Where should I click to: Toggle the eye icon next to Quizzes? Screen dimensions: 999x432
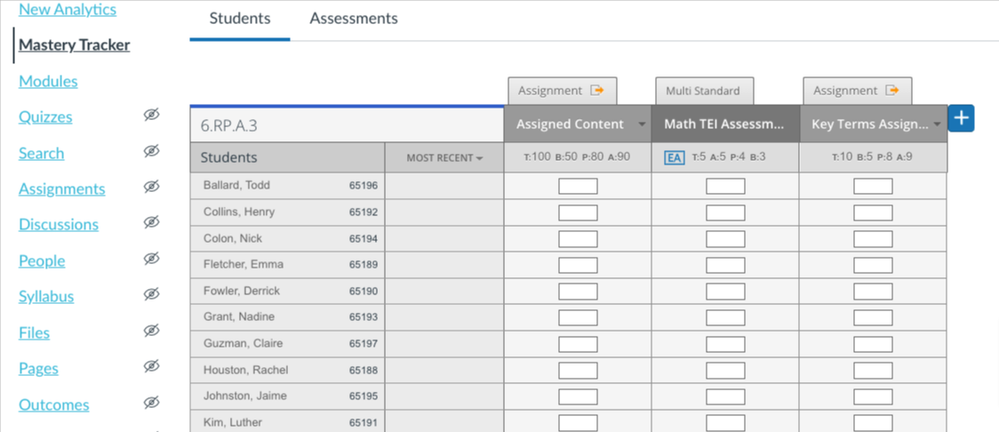[x=151, y=117]
